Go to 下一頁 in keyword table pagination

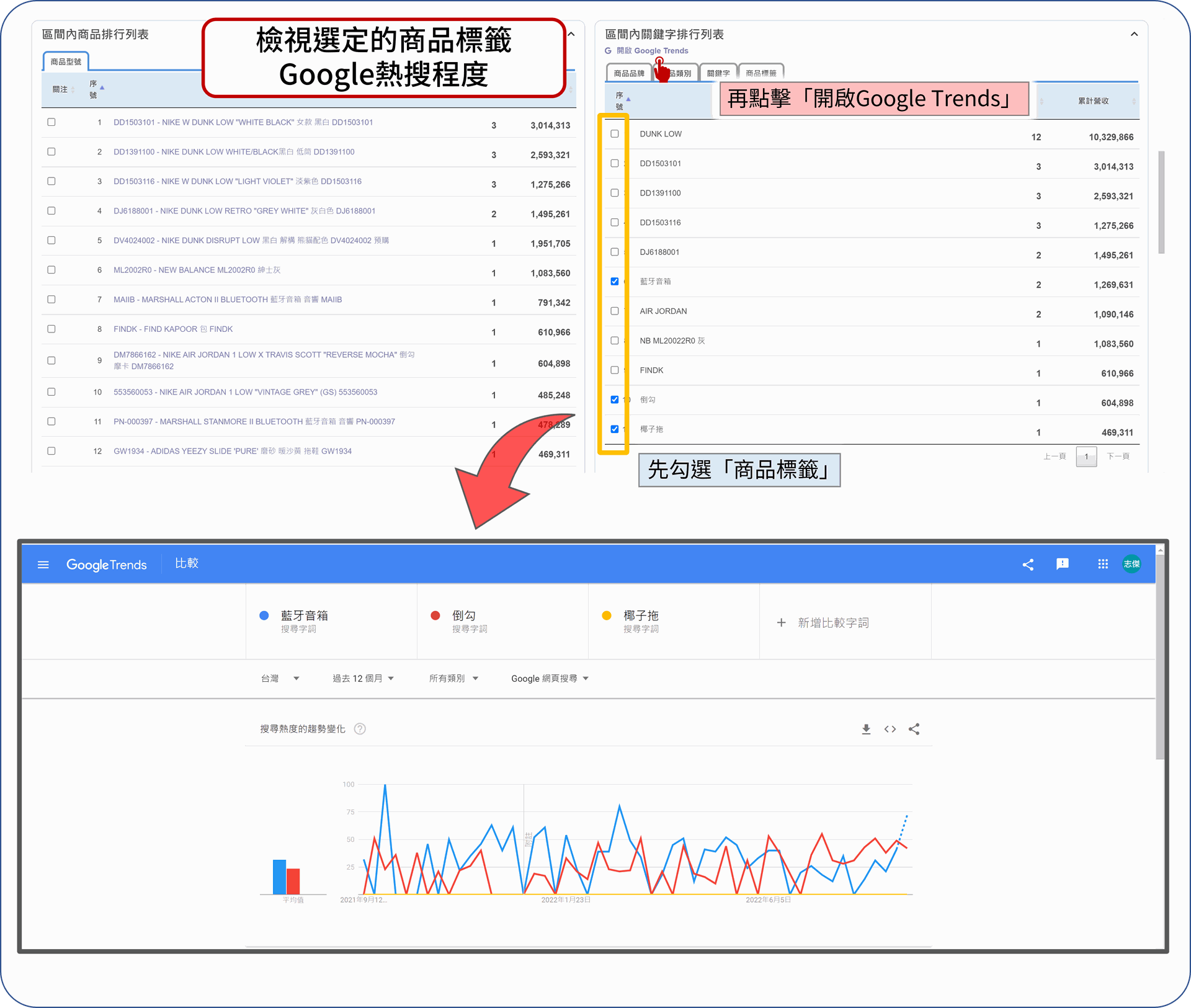(x=1118, y=457)
